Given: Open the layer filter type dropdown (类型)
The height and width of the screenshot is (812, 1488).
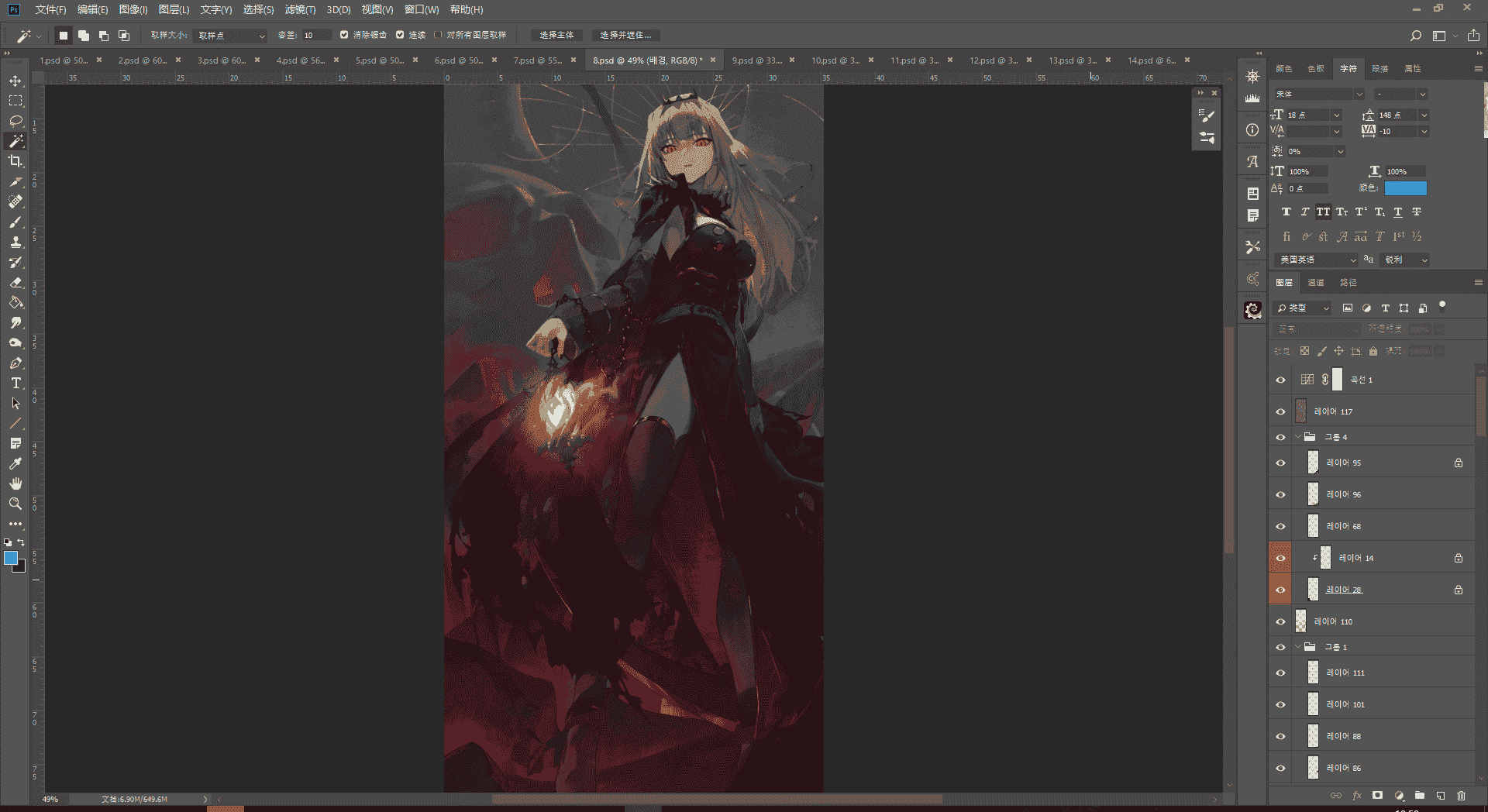Looking at the screenshot, I should point(1303,308).
